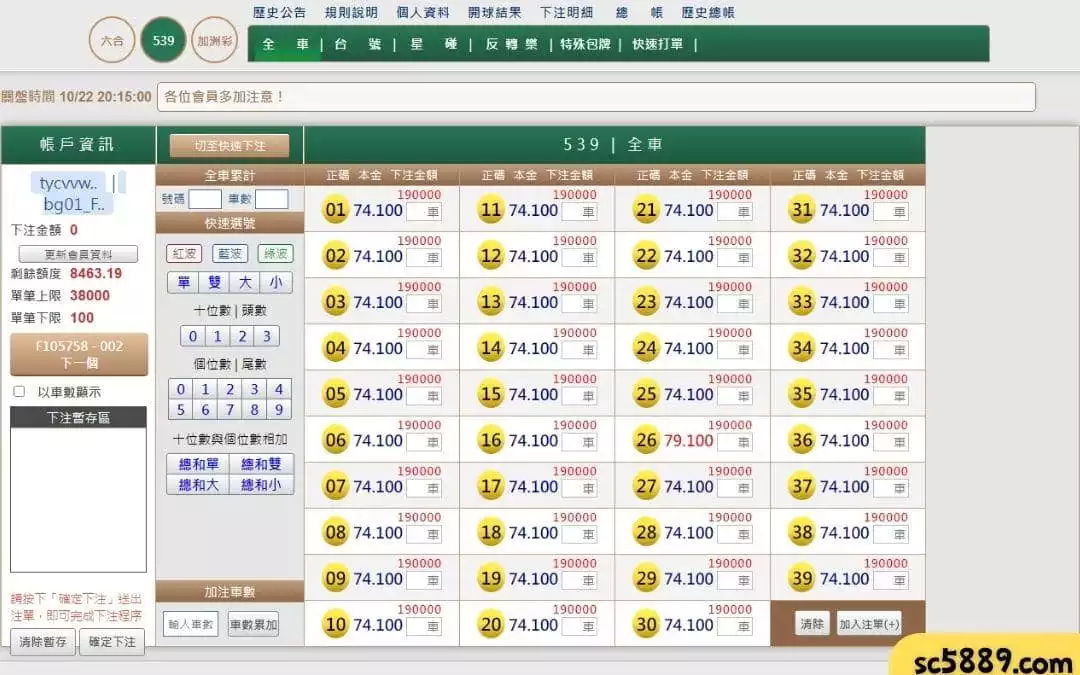Open the 特殊包牌 tab

click(x=585, y=44)
